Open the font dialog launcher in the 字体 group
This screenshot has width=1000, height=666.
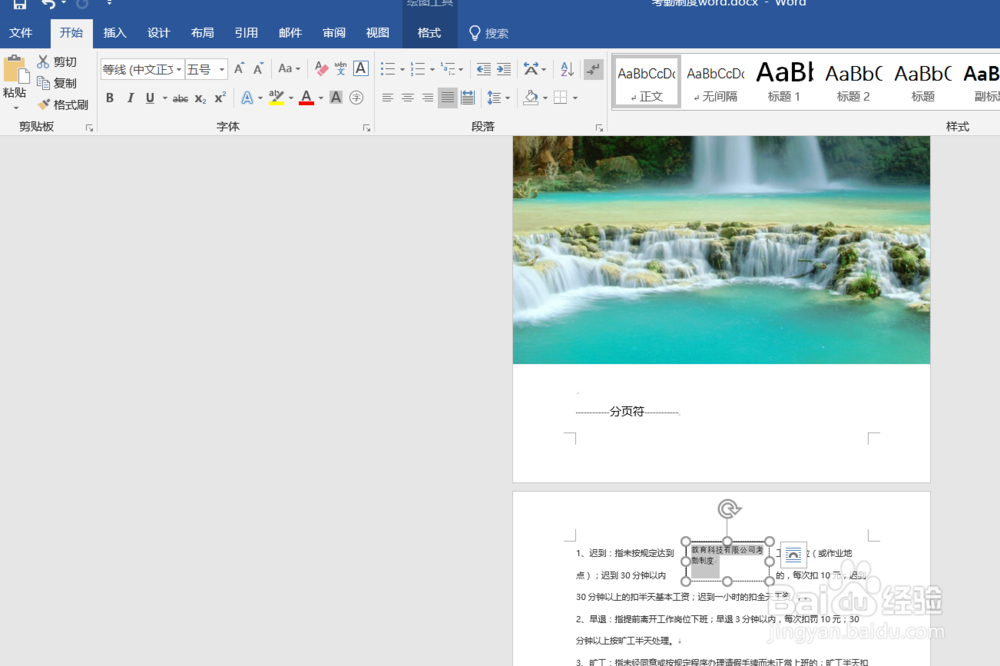click(x=367, y=128)
